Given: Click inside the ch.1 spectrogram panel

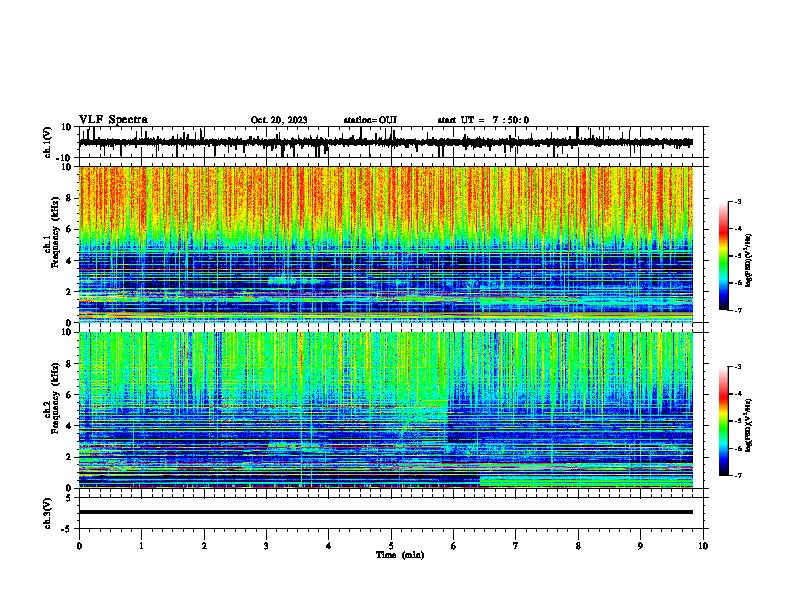Looking at the screenshot, I should tap(386, 244).
